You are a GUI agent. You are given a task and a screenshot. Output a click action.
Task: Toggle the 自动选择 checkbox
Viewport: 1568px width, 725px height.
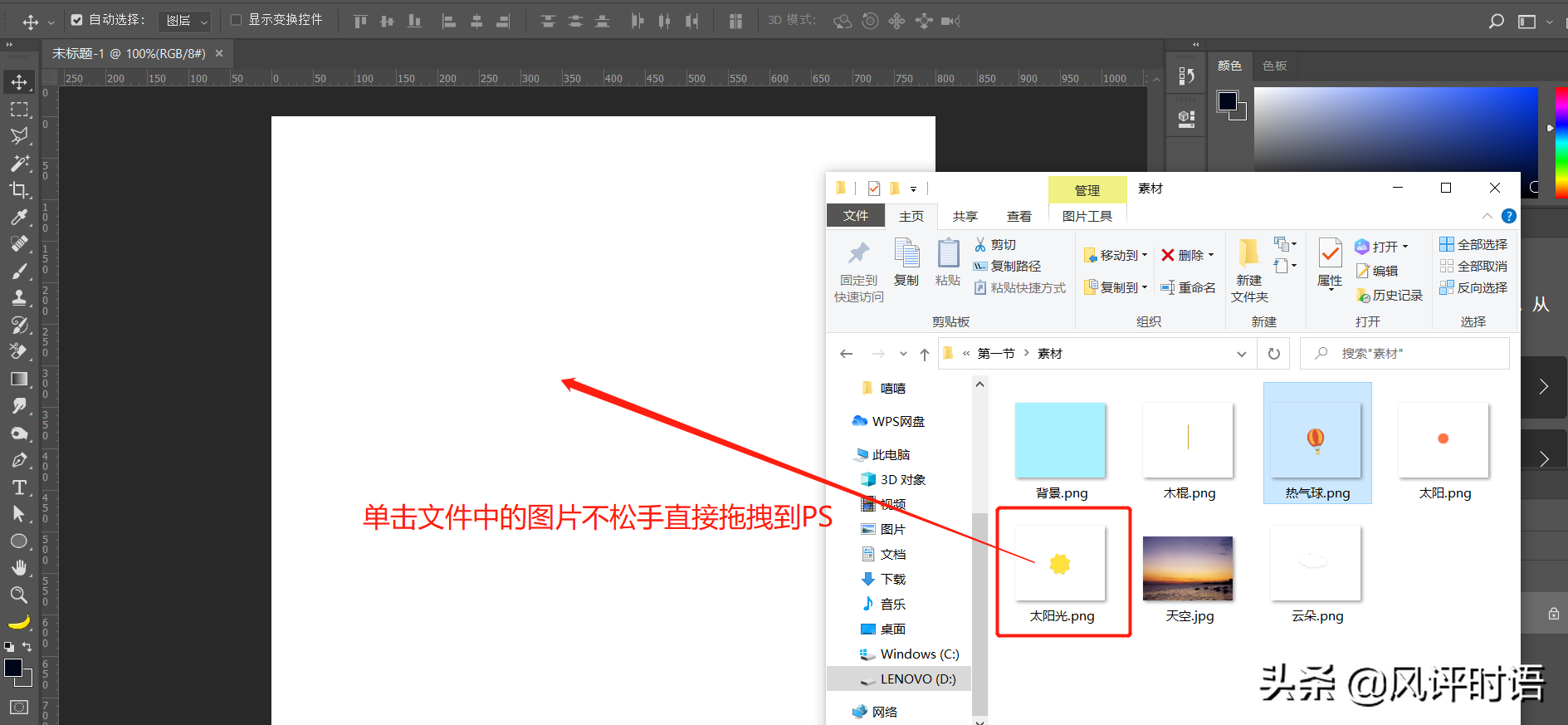76,20
